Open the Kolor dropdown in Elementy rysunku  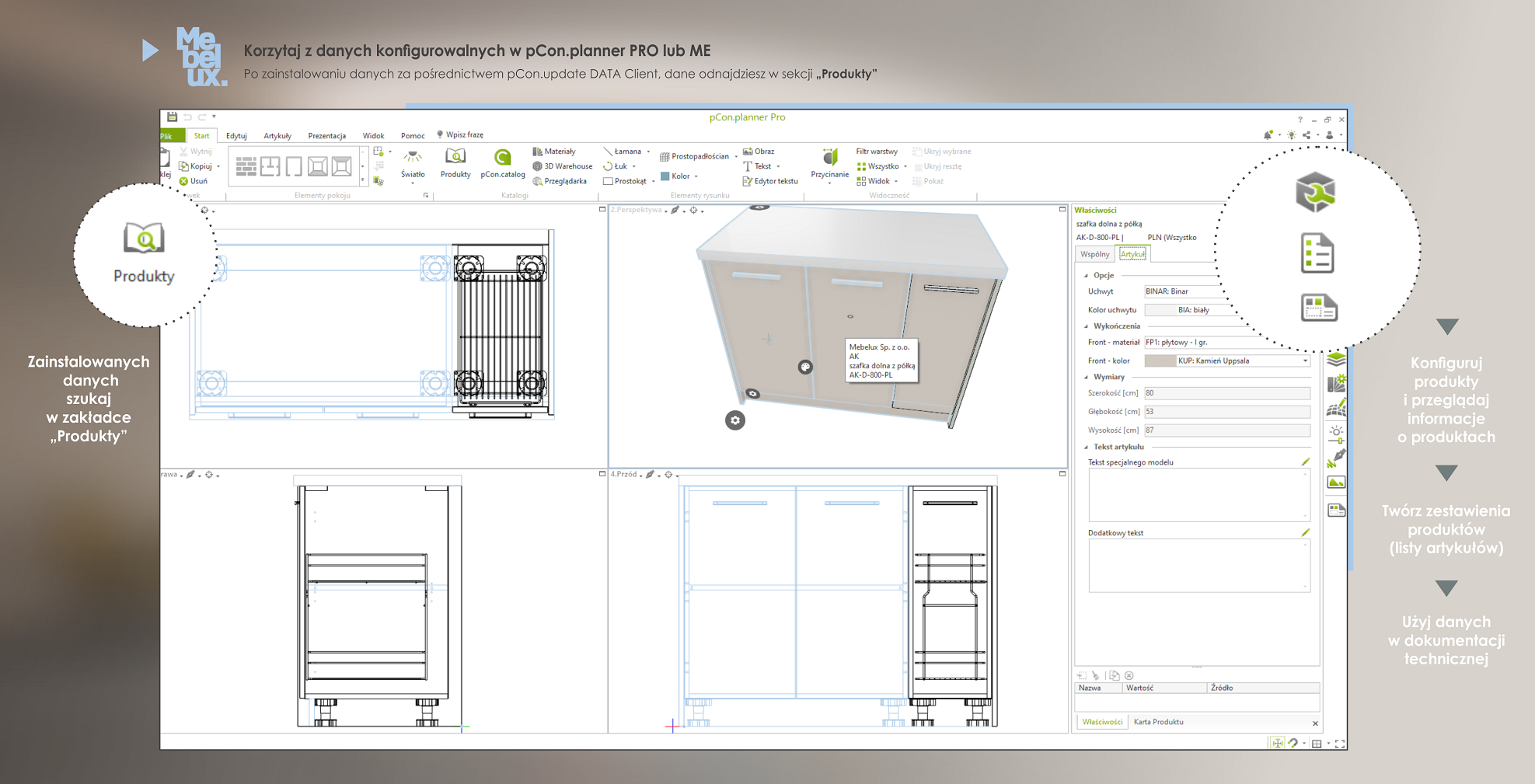[x=696, y=176]
